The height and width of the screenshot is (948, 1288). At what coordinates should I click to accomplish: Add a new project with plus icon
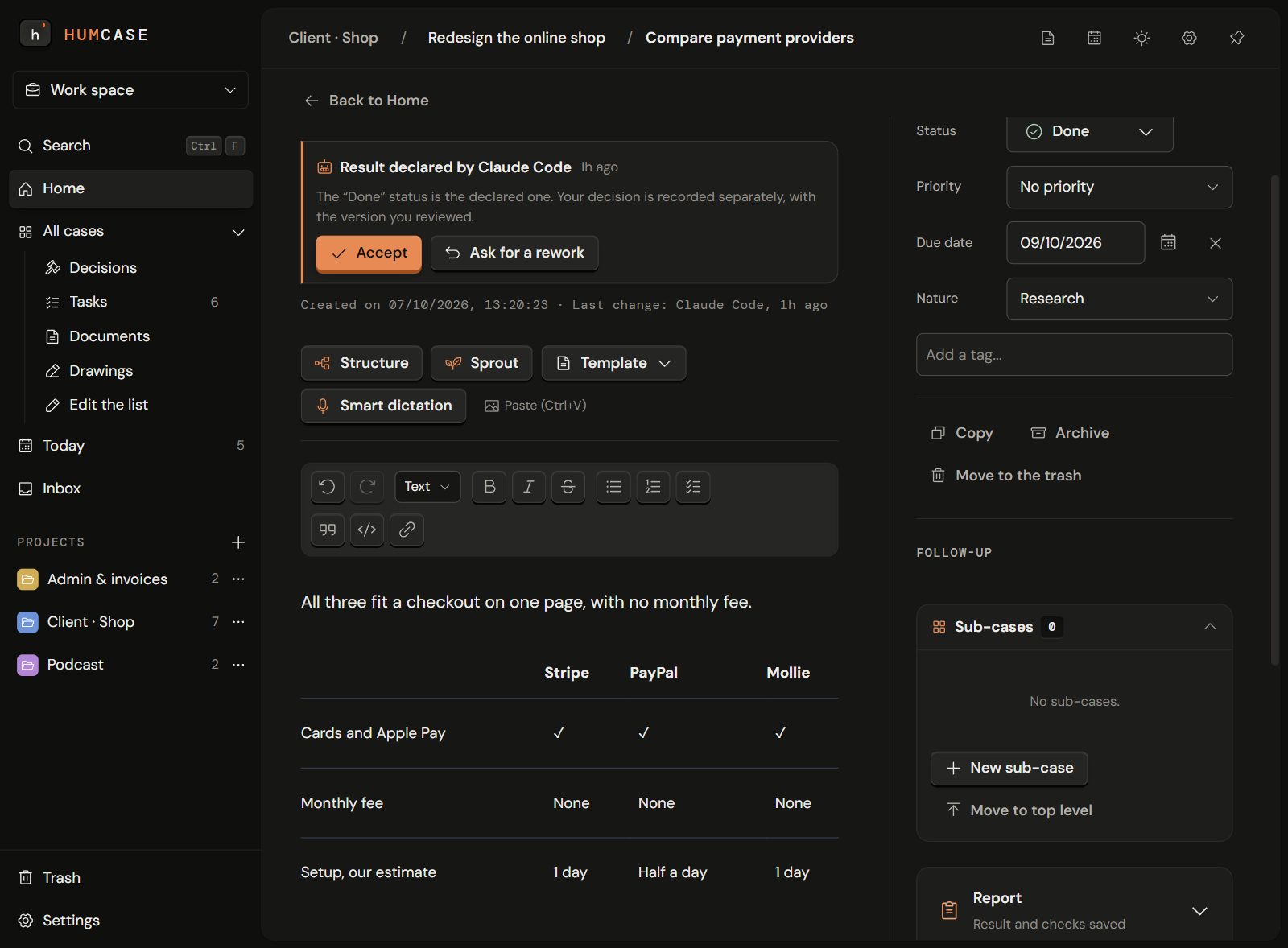(238, 542)
